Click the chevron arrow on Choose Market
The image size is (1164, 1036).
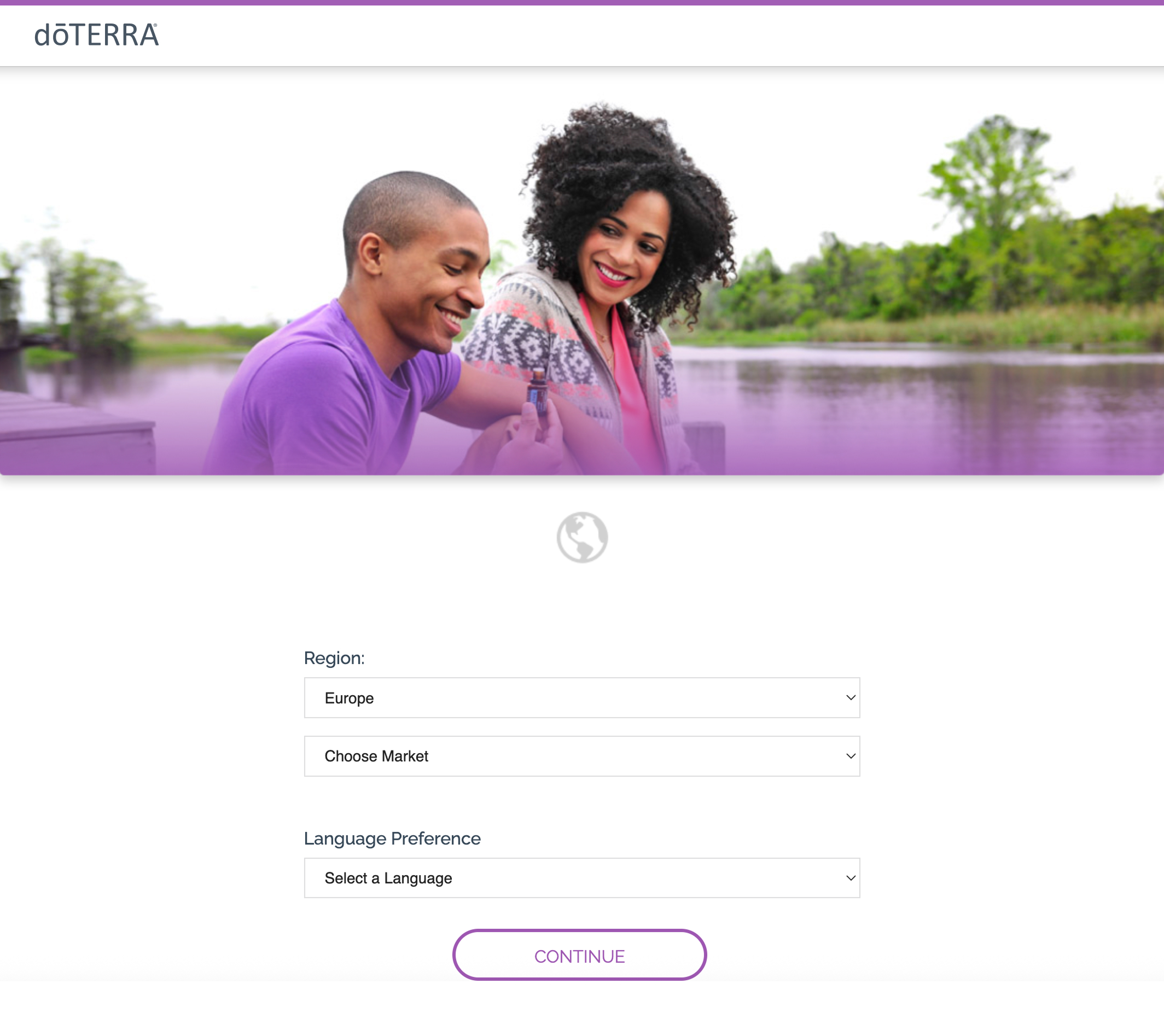(850, 756)
